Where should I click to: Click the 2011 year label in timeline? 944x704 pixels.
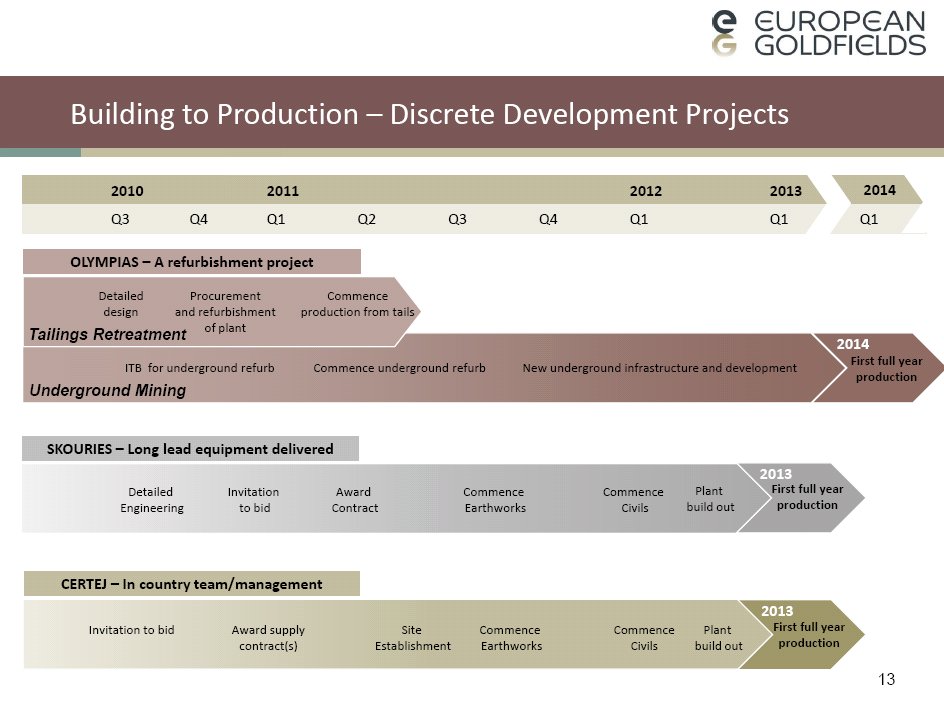click(282, 191)
